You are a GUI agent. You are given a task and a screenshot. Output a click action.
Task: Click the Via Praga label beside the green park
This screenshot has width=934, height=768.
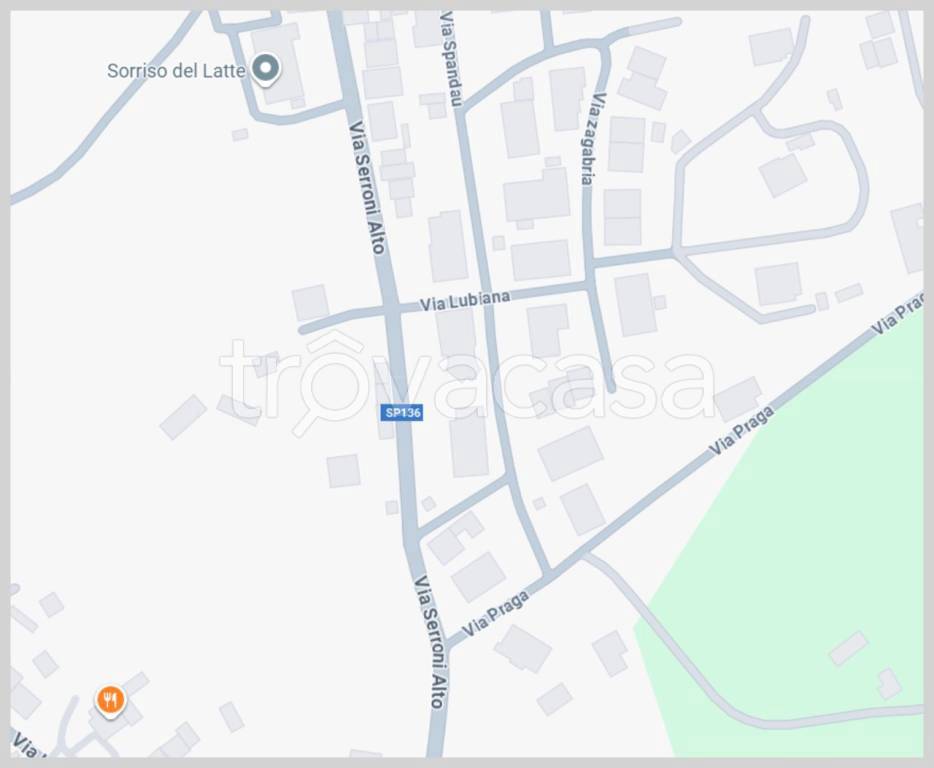click(742, 430)
